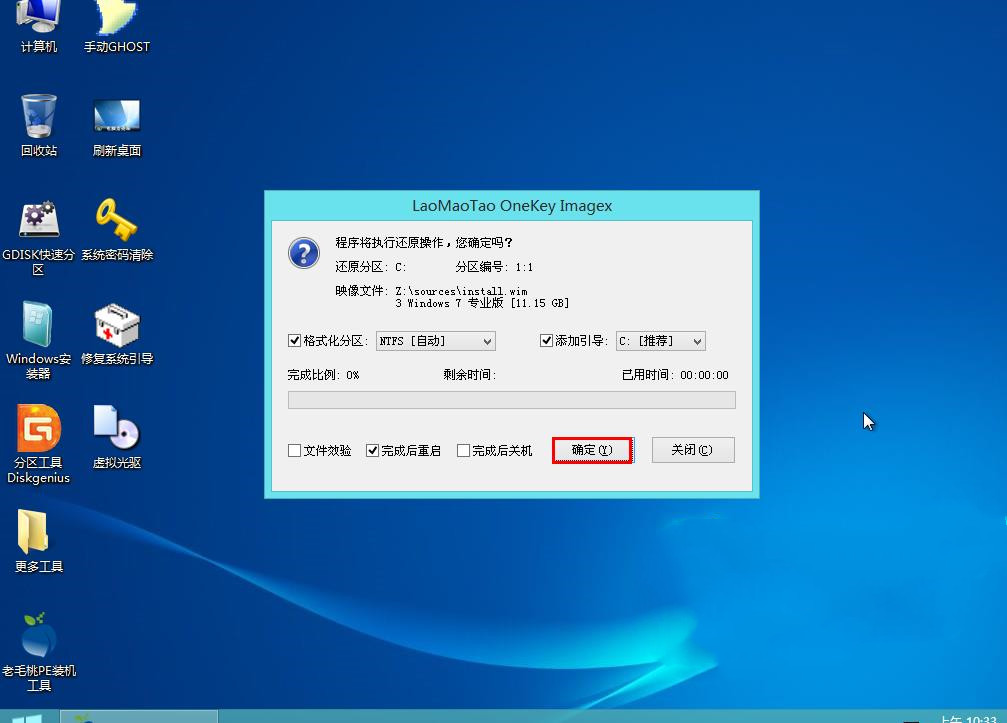The width and height of the screenshot is (1007, 723).
Task: Open Windows安装器 desktop icon
Action: (39, 340)
